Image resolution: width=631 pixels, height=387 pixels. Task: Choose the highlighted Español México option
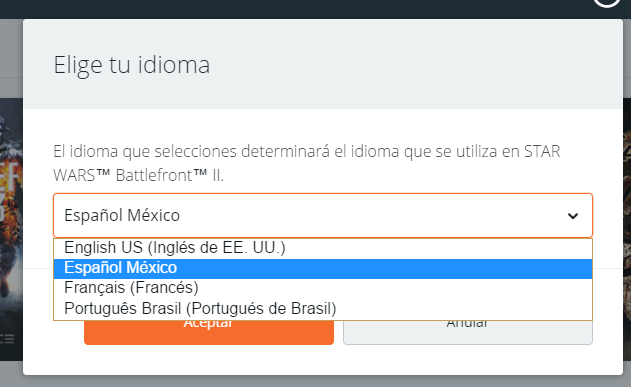click(323, 268)
